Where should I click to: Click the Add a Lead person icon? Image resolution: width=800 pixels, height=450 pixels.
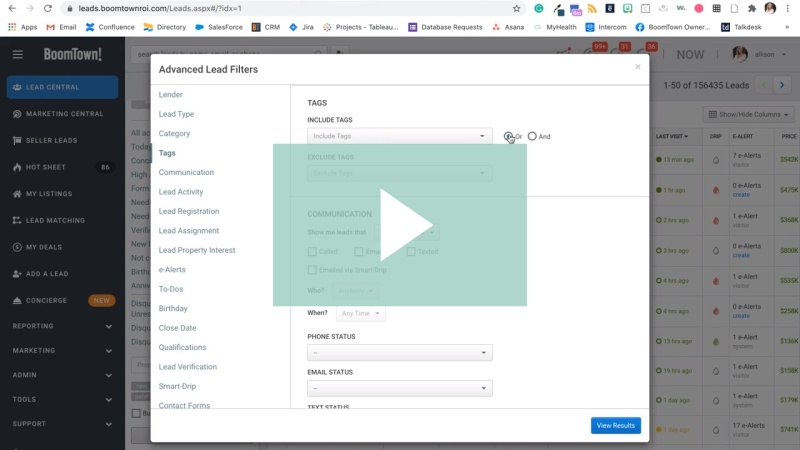(17, 273)
